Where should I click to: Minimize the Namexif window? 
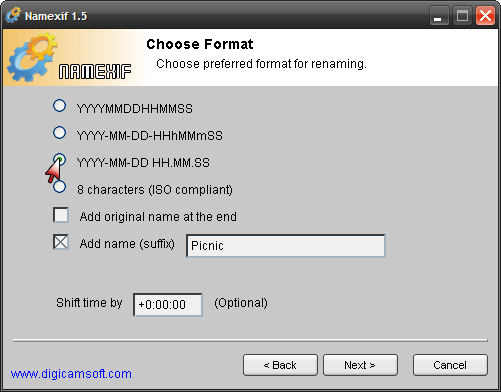point(439,16)
